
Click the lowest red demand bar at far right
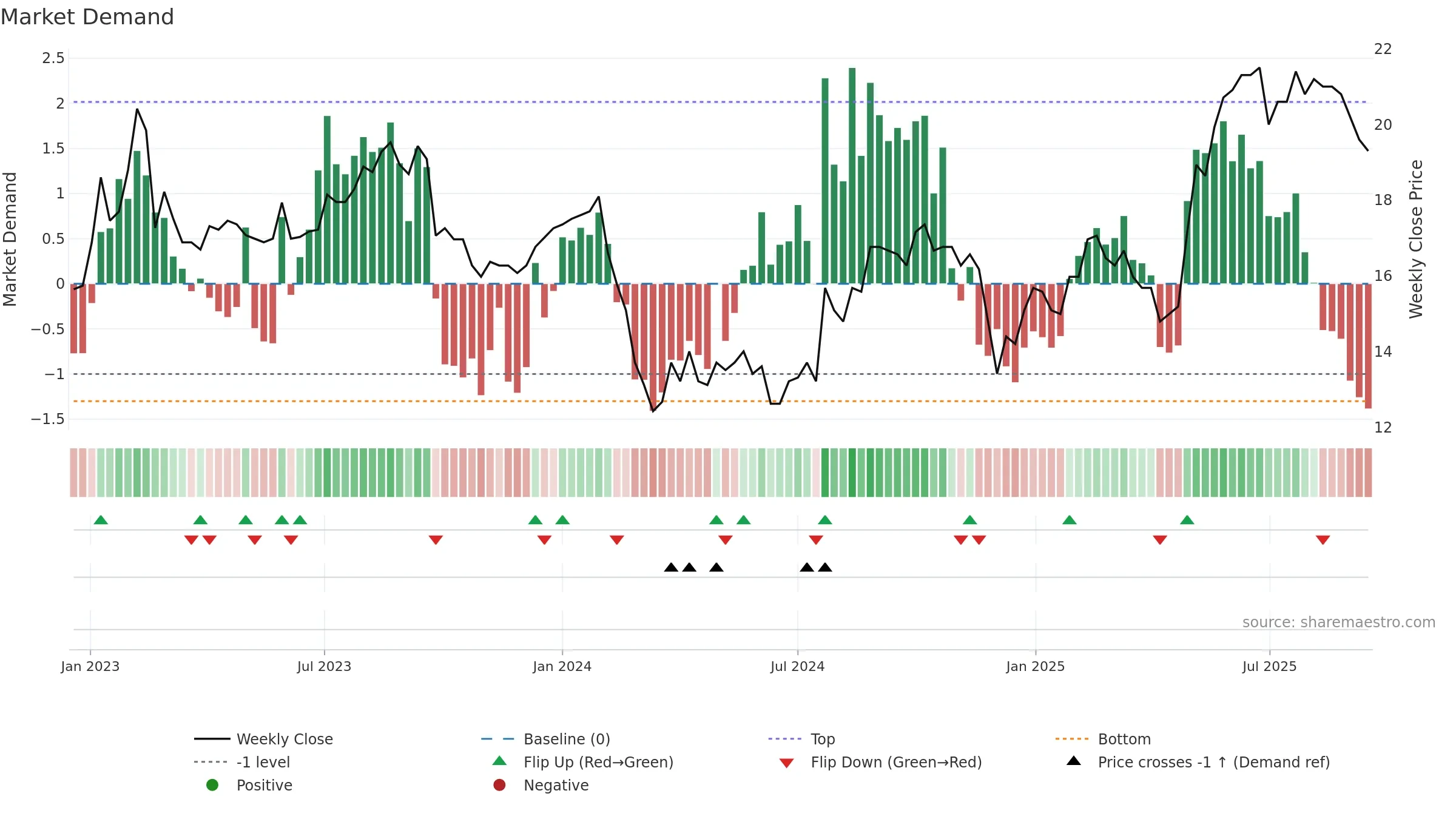point(1368,346)
